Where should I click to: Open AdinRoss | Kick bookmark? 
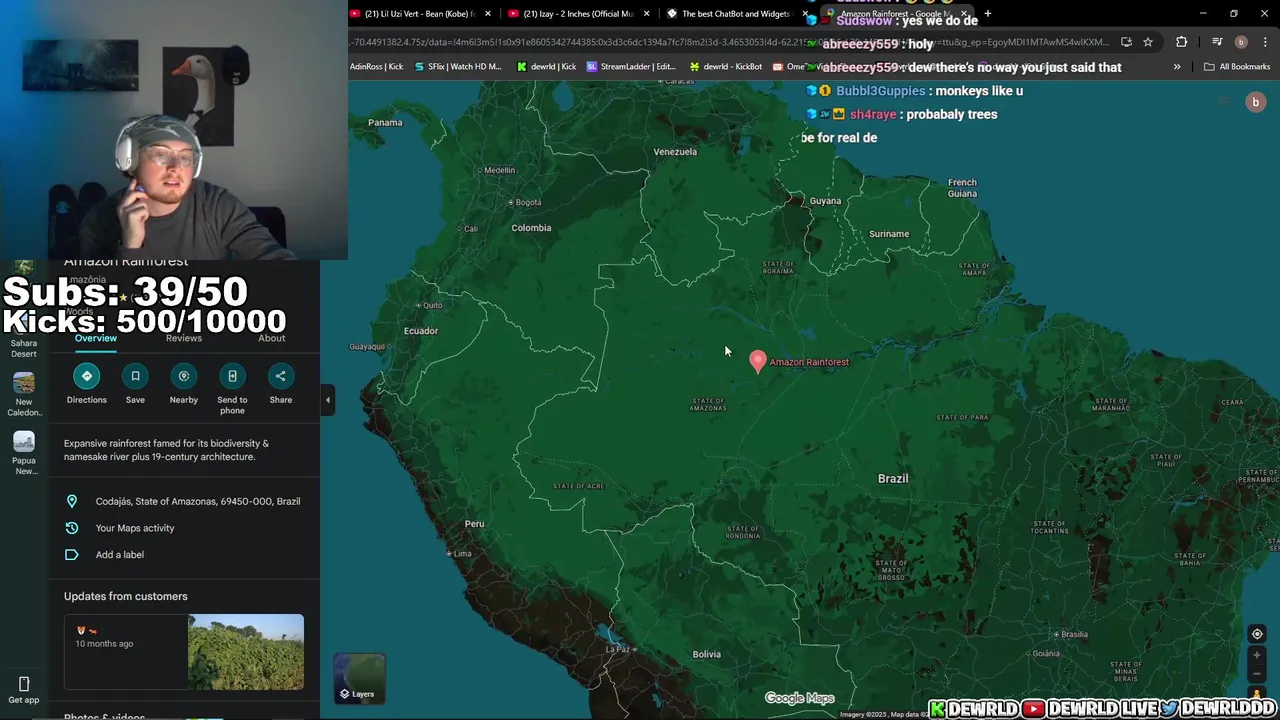(376, 67)
